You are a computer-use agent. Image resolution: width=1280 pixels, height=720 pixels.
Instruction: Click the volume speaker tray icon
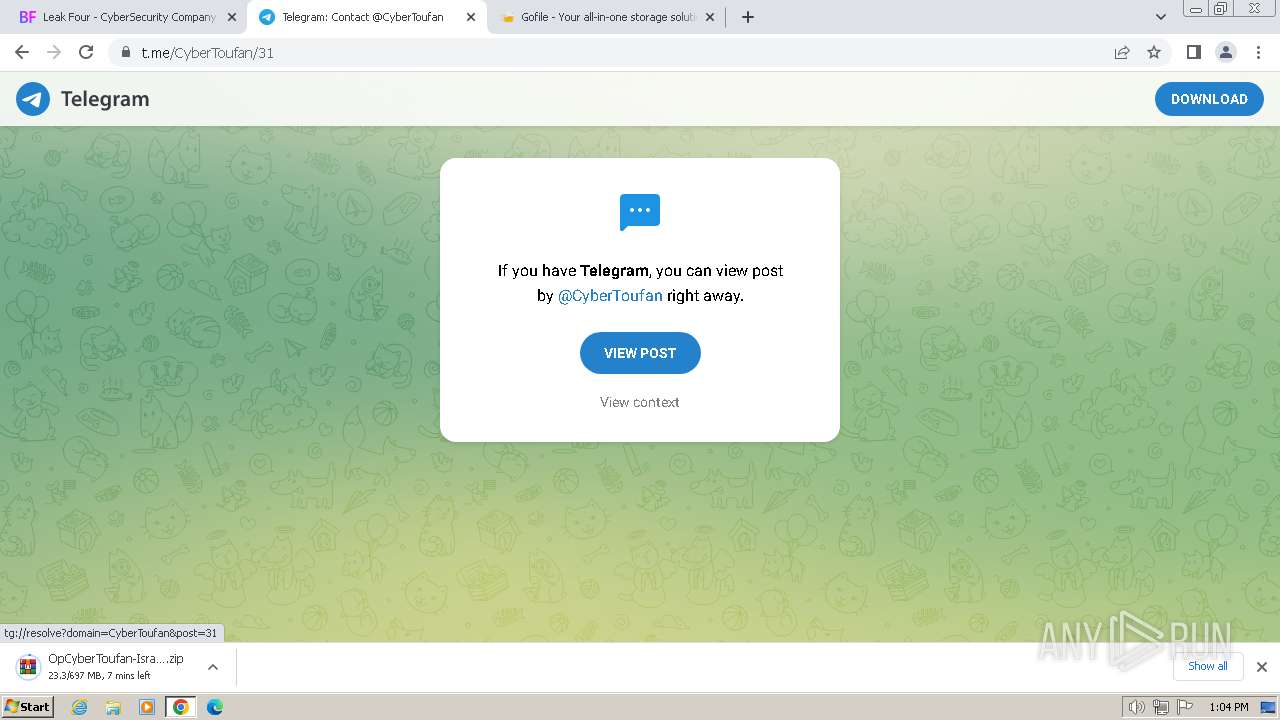[1136, 707]
